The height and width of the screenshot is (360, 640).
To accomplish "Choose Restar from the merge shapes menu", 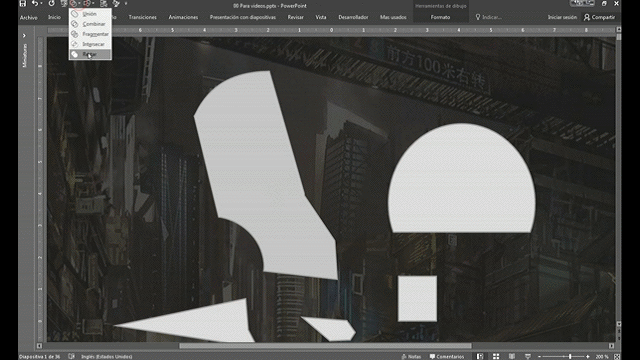I will click(90, 54).
